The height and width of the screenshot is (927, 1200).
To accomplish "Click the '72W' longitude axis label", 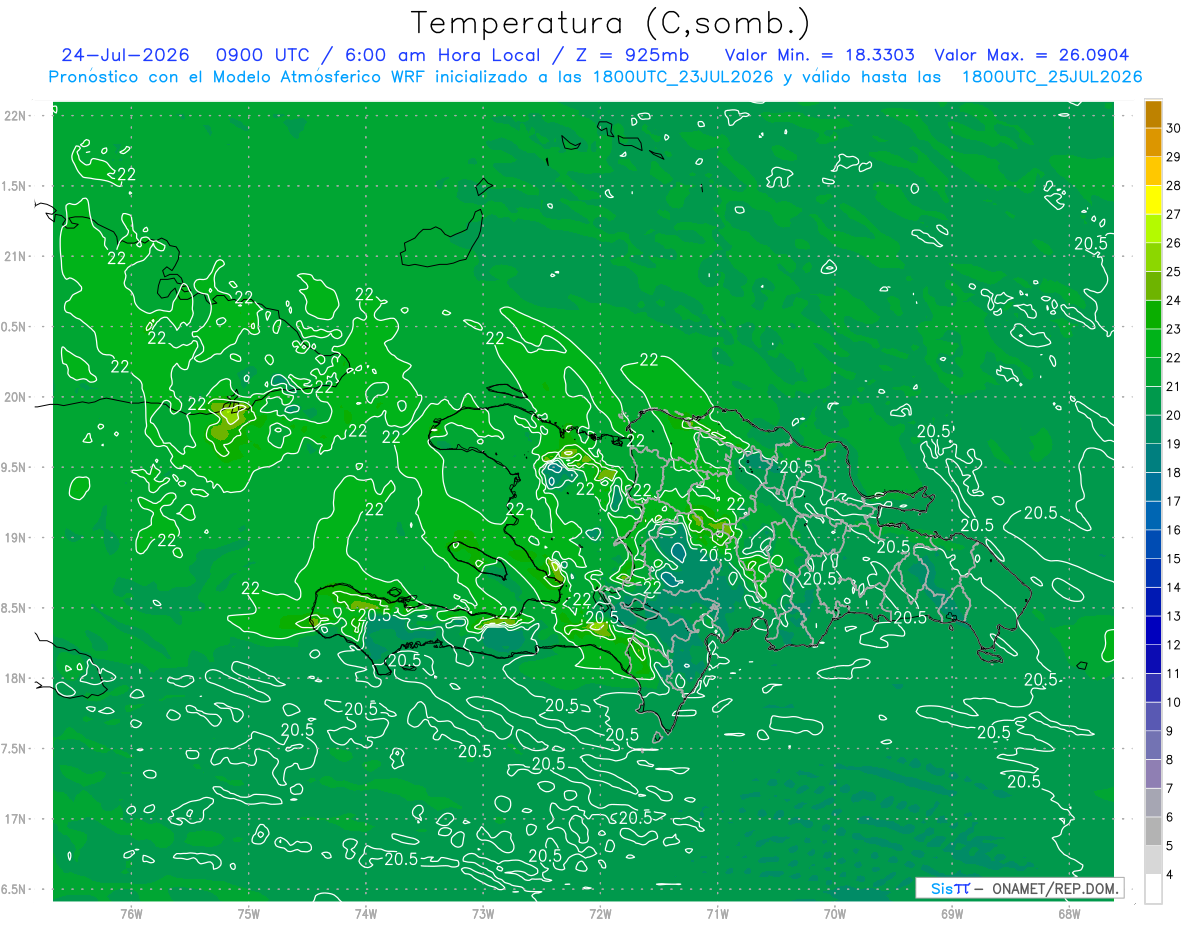I will (x=600, y=914).
